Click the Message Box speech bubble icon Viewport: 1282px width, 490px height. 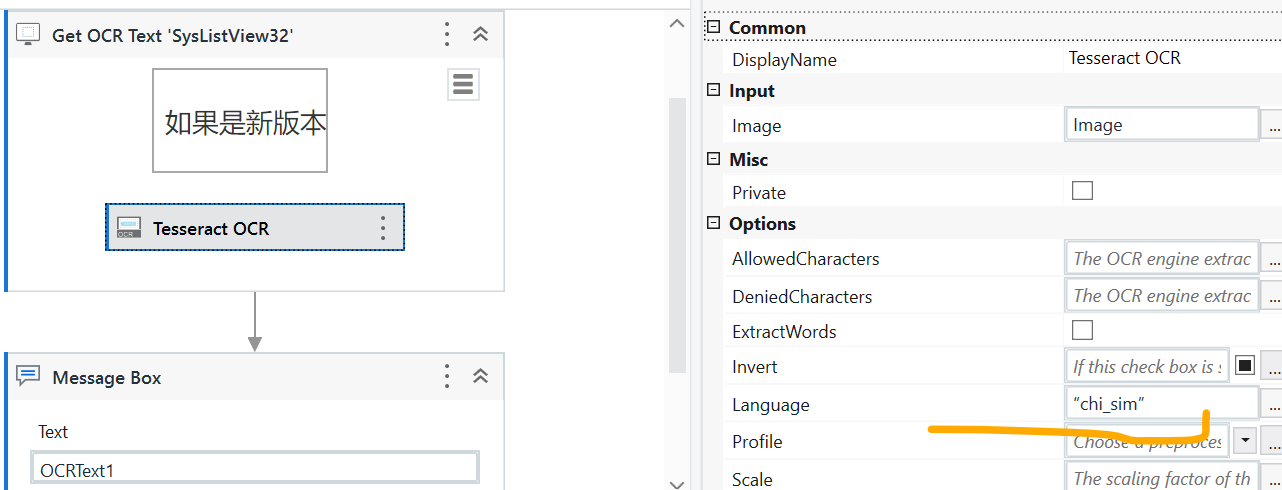point(29,377)
